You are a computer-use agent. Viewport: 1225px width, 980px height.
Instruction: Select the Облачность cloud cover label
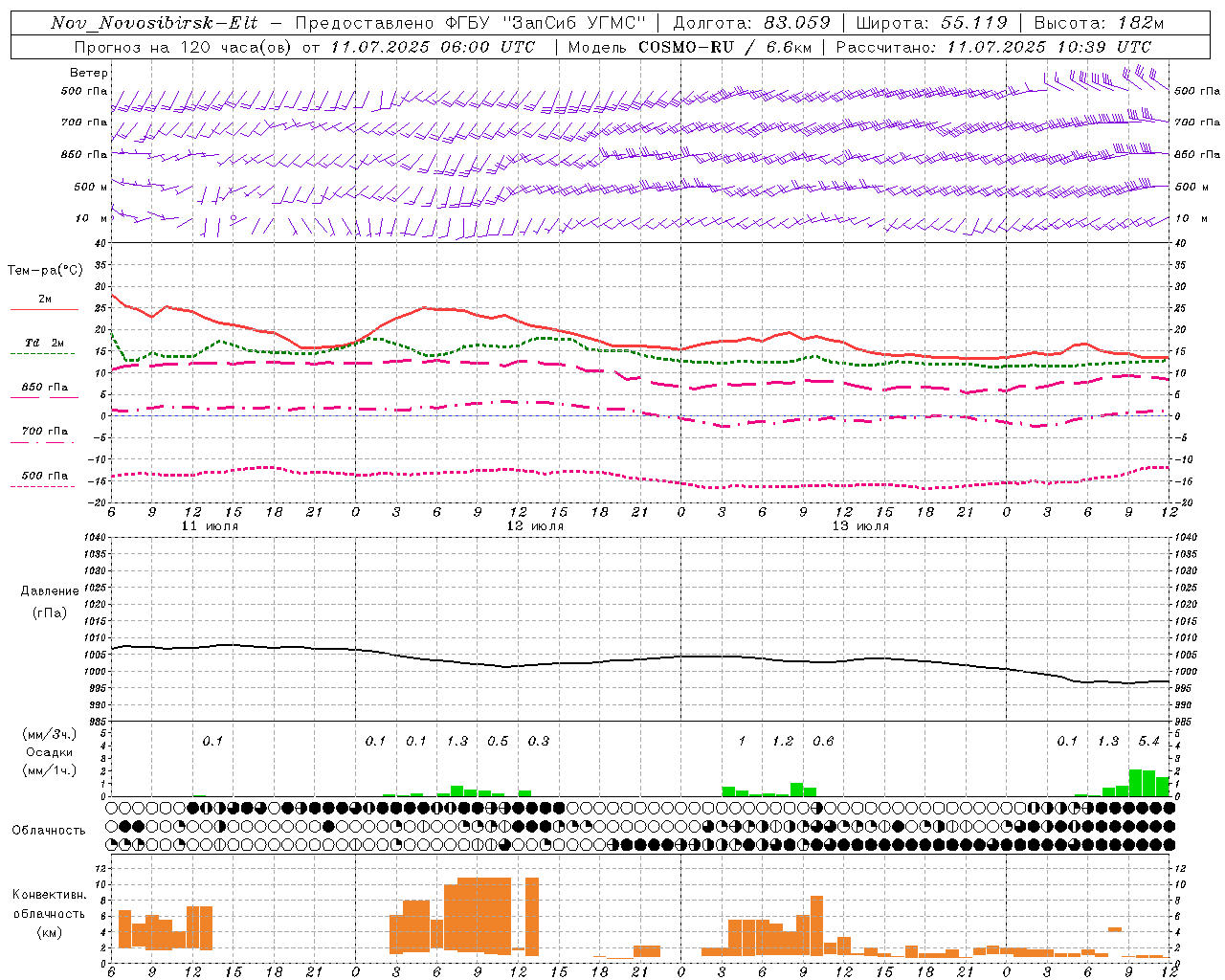[49, 830]
